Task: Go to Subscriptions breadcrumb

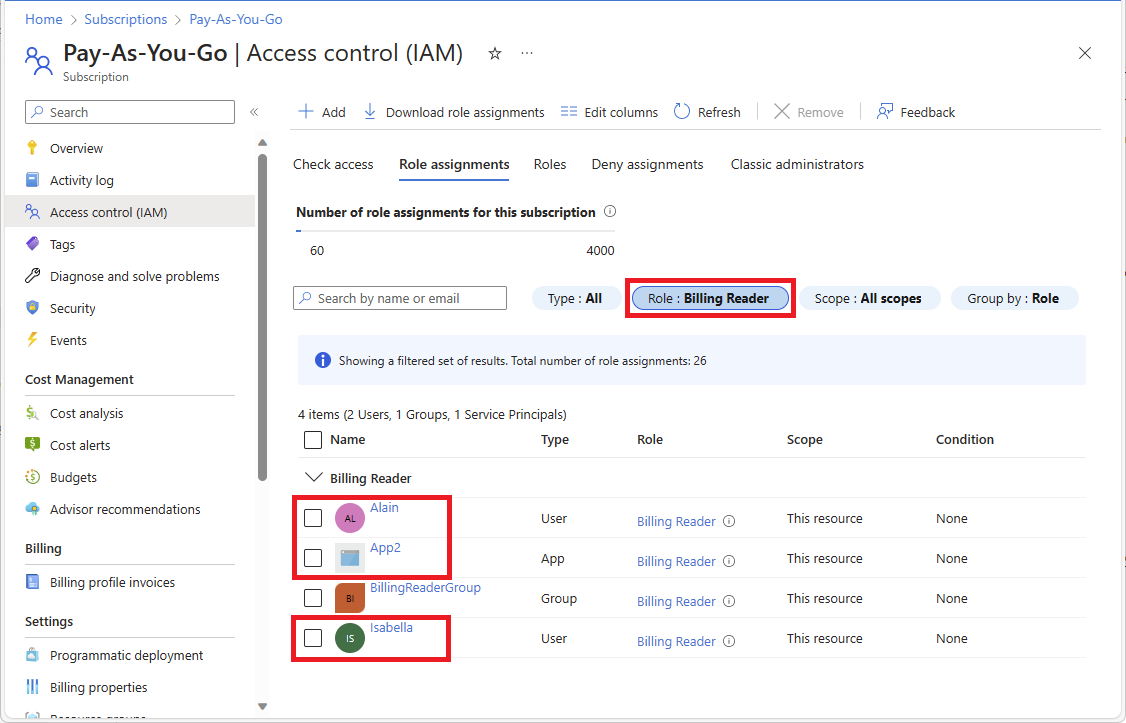Action: point(126,19)
